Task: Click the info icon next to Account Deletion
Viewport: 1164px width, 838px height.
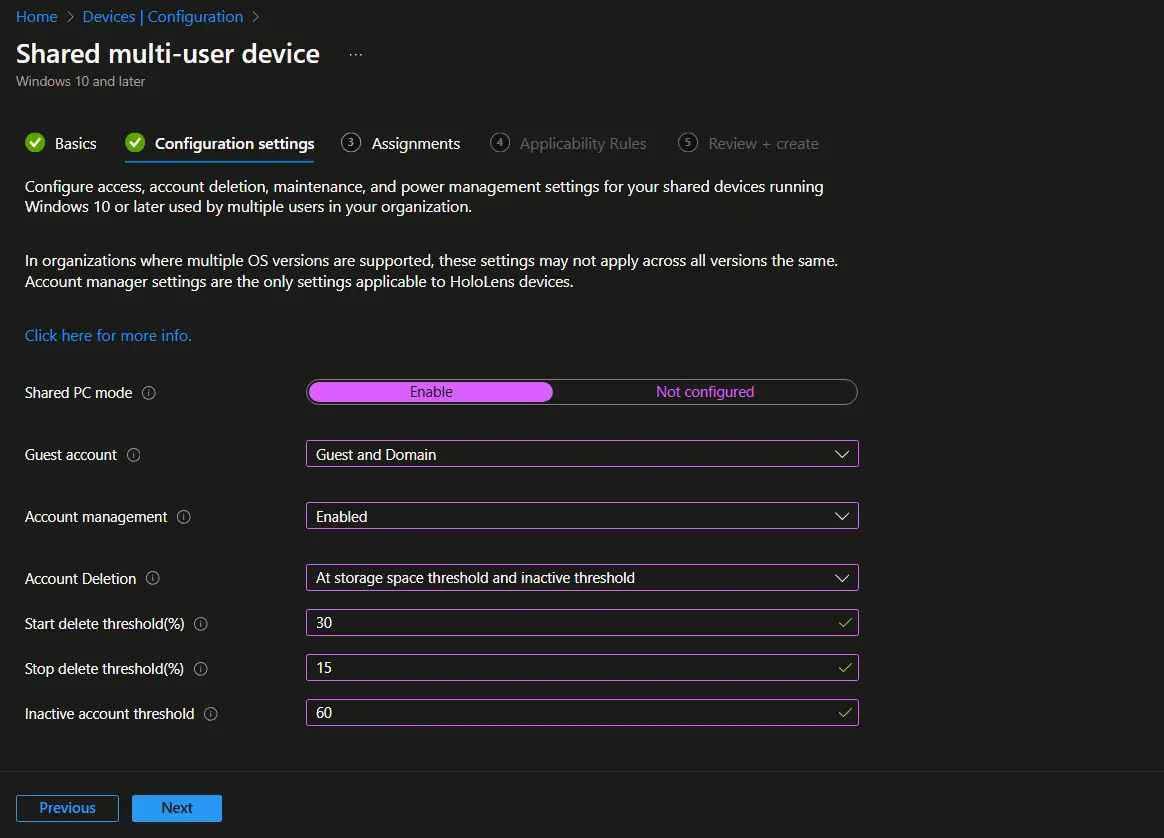Action: (x=153, y=578)
